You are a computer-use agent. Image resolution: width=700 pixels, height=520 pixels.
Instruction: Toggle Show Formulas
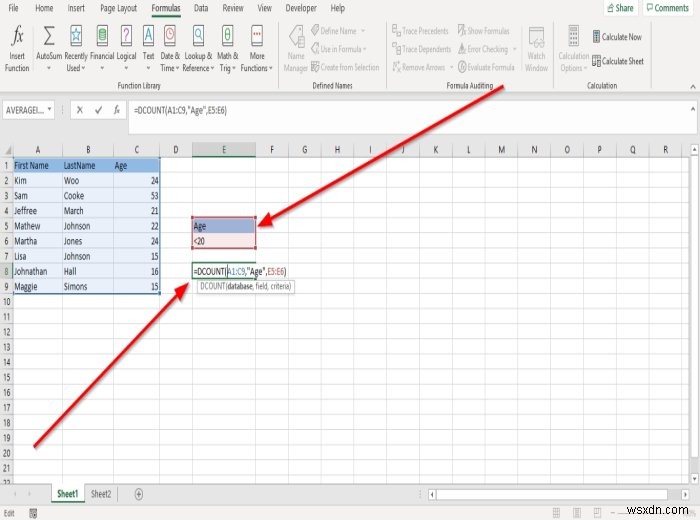pyautogui.click(x=483, y=31)
